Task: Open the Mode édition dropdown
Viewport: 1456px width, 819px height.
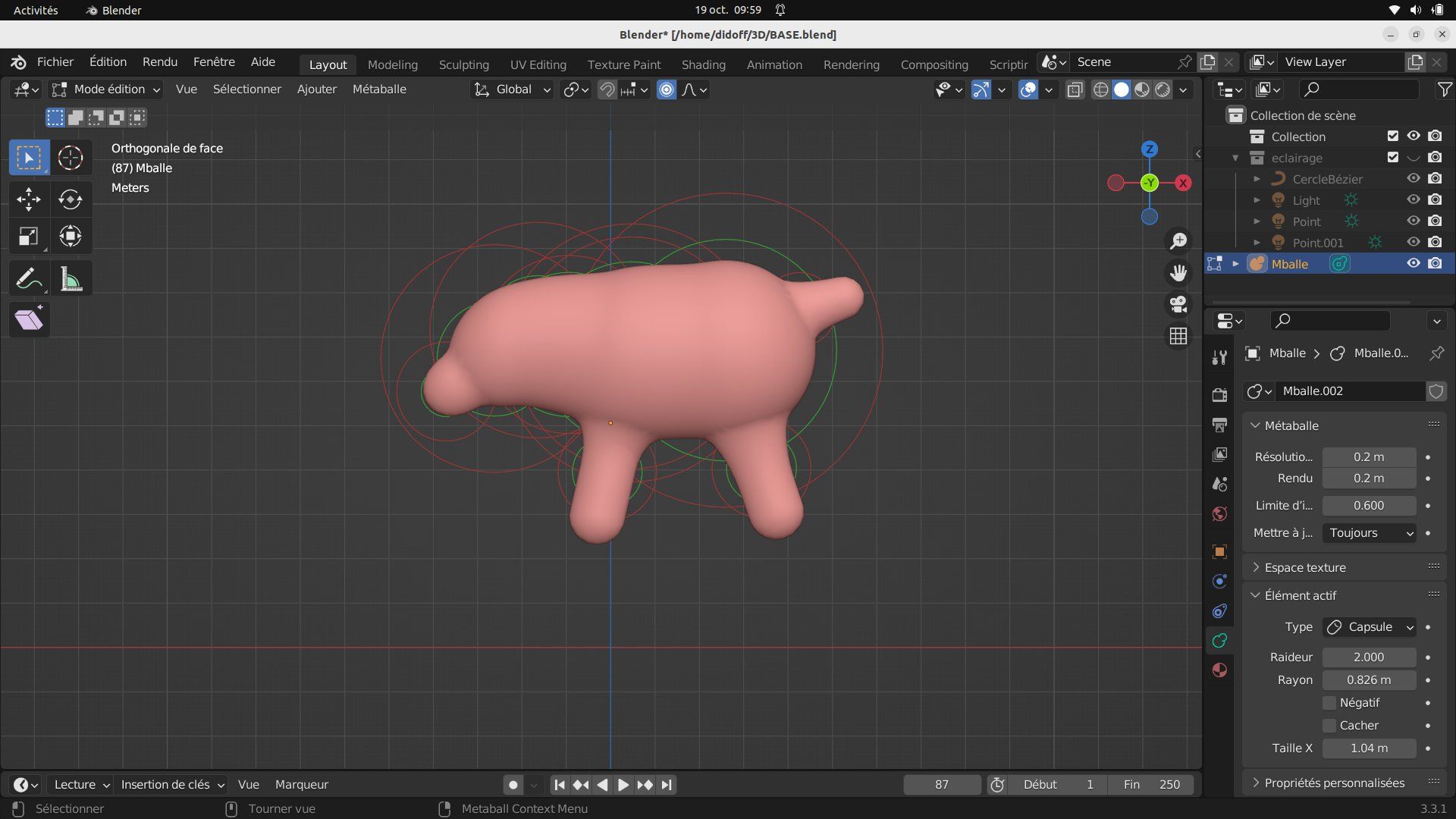Action: (106, 89)
